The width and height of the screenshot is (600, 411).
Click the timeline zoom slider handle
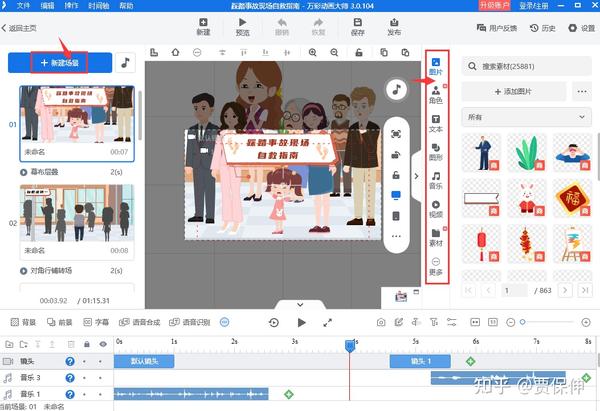[x=523, y=322]
